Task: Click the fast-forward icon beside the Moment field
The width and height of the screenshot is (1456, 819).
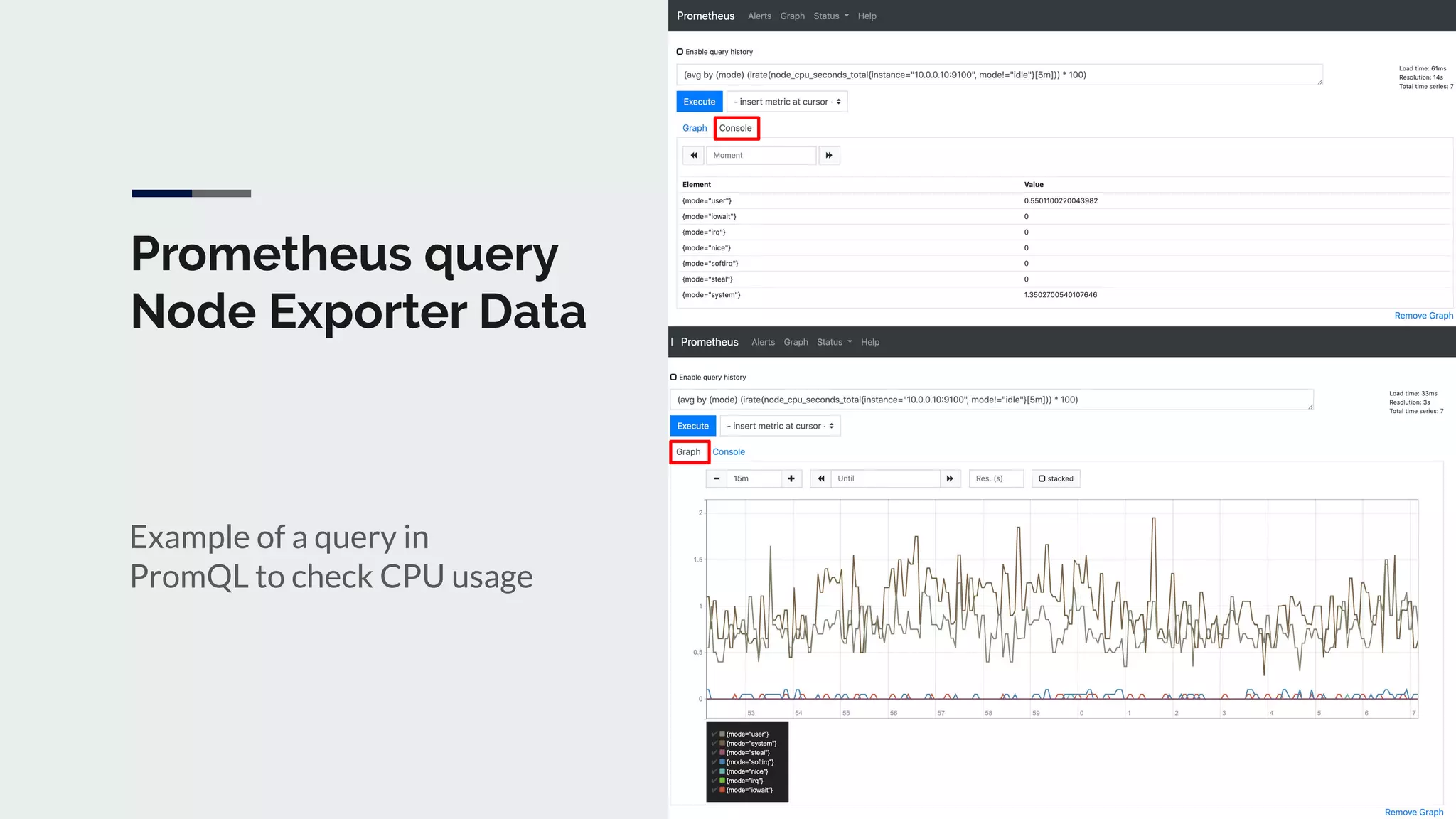Action: tap(829, 155)
